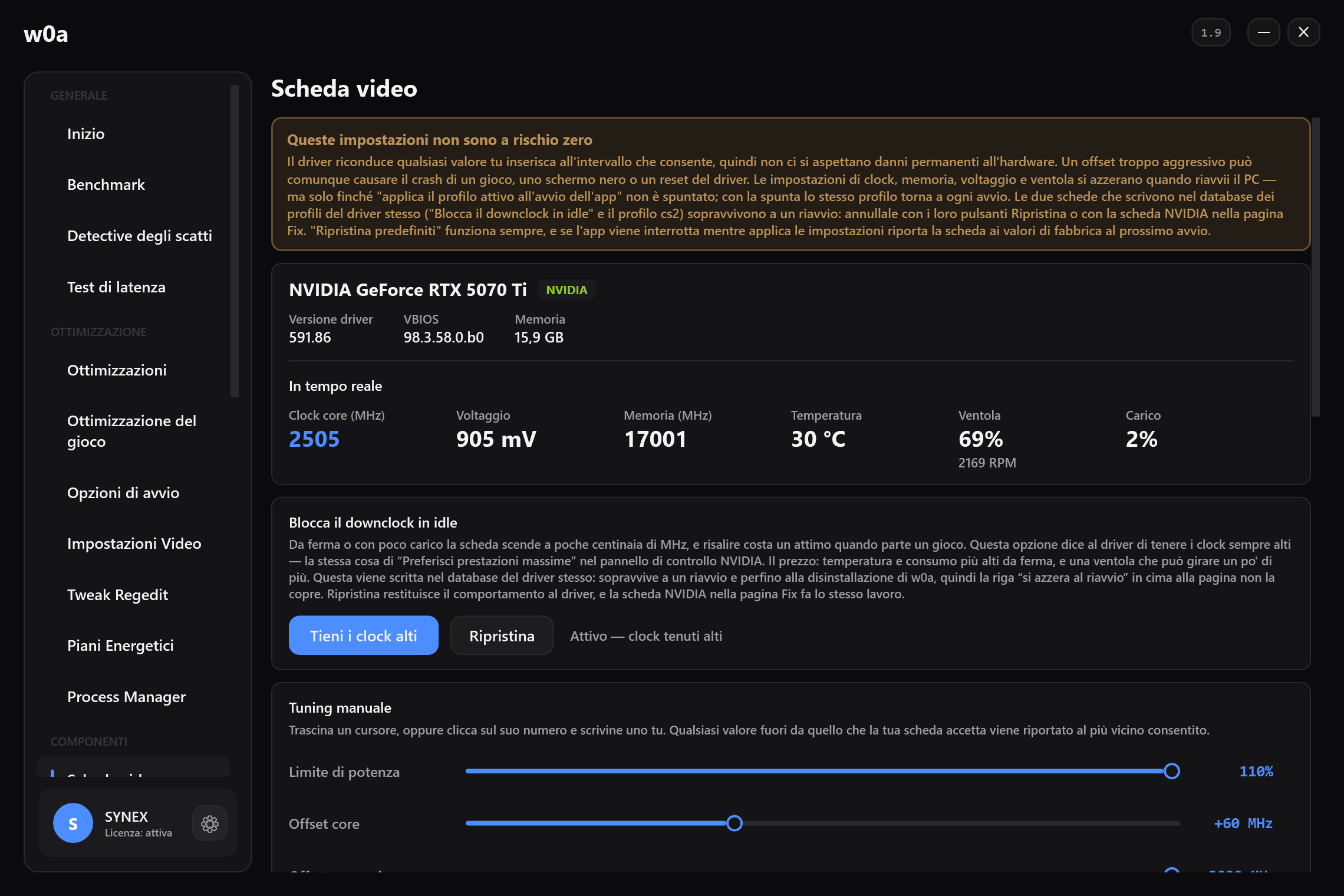The height and width of the screenshot is (896, 1344).
Task: Click the warning title about rischio zero
Action: [x=440, y=140]
